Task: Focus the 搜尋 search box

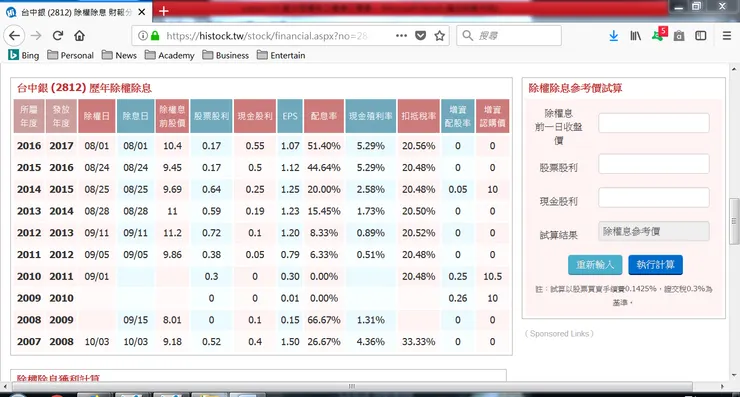Action: [509, 36]
